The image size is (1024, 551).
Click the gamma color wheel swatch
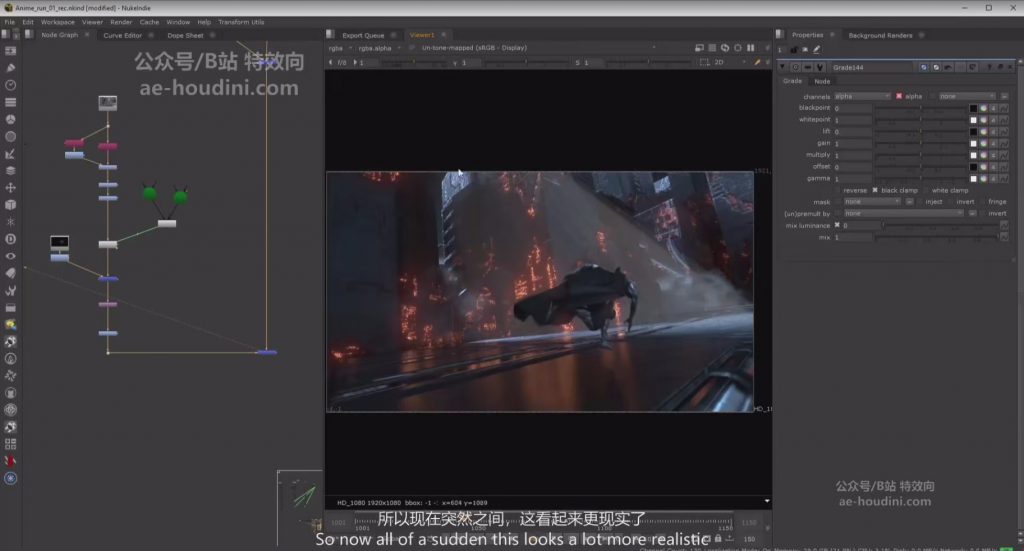point(984,178)
